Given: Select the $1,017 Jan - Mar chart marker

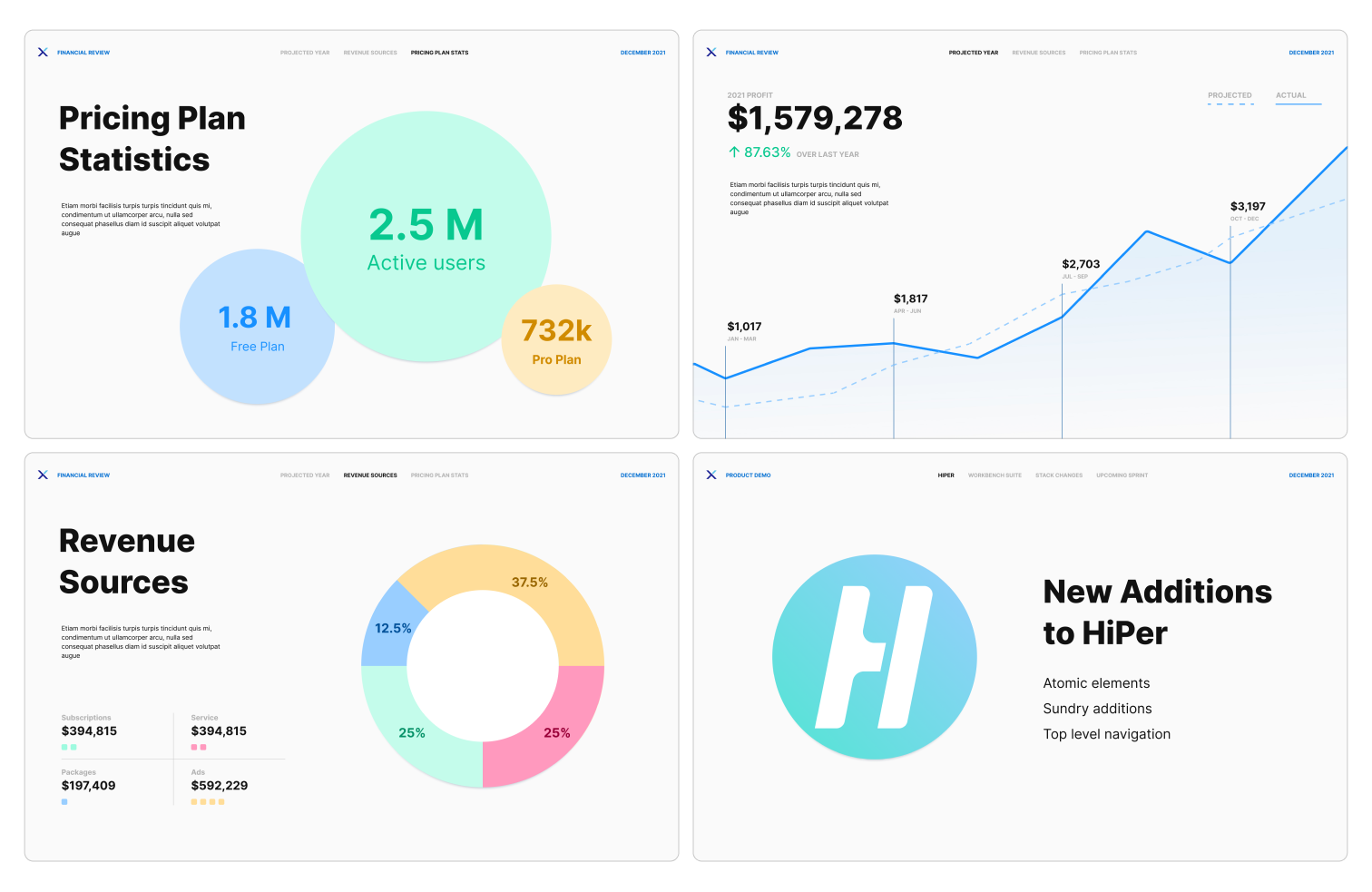Looking at the screenshot, I should pos(744,330).
